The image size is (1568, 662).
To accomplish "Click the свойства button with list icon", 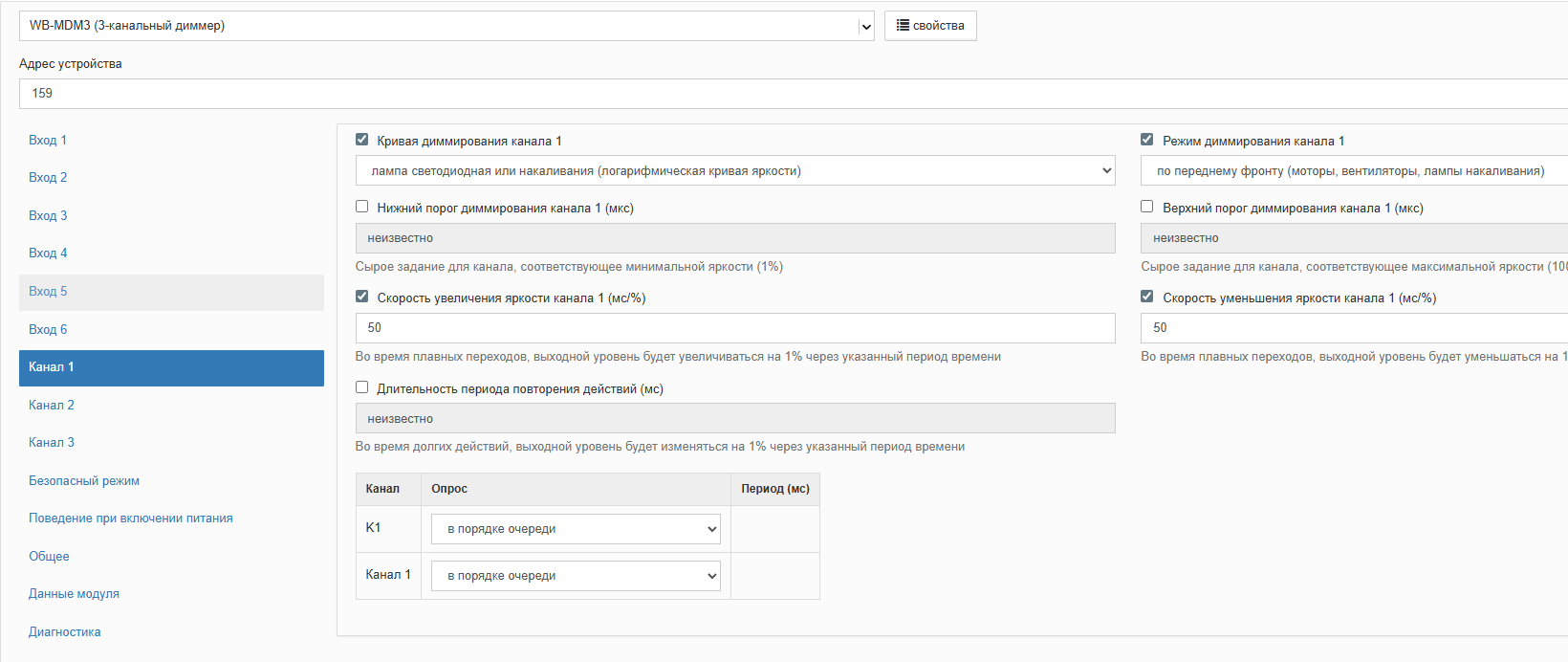I will click(929, 26).
